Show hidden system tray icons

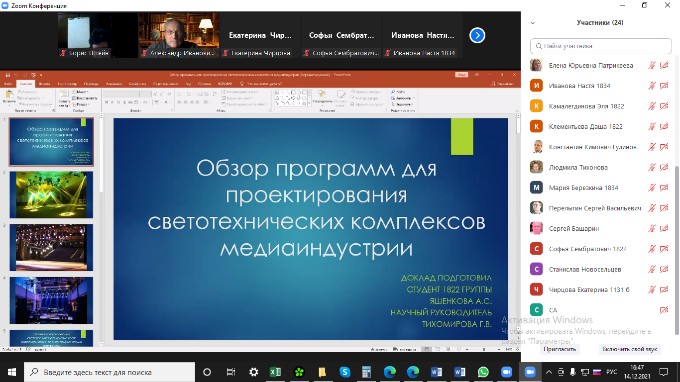tap(549, 372)
